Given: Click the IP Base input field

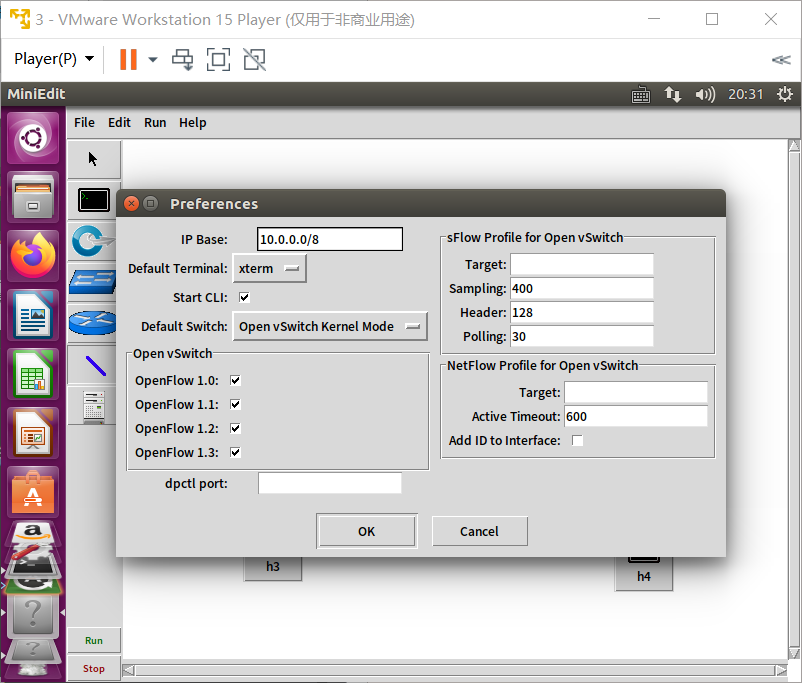Looking at the screenshot, I should [330, 239].
